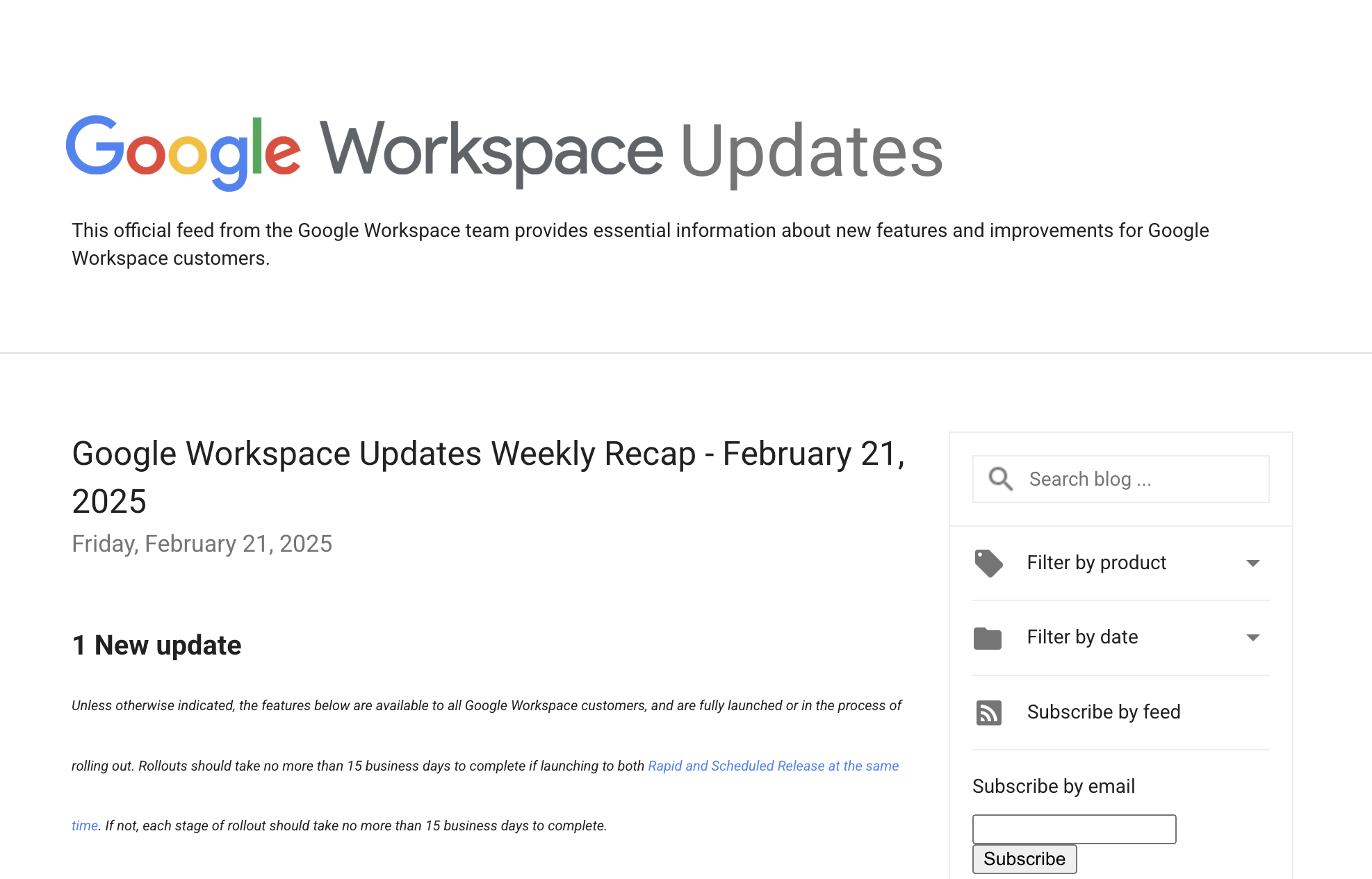
Task: Click the search magnifying glass icon
Action: pyautogui.click(x=999, y=479)
